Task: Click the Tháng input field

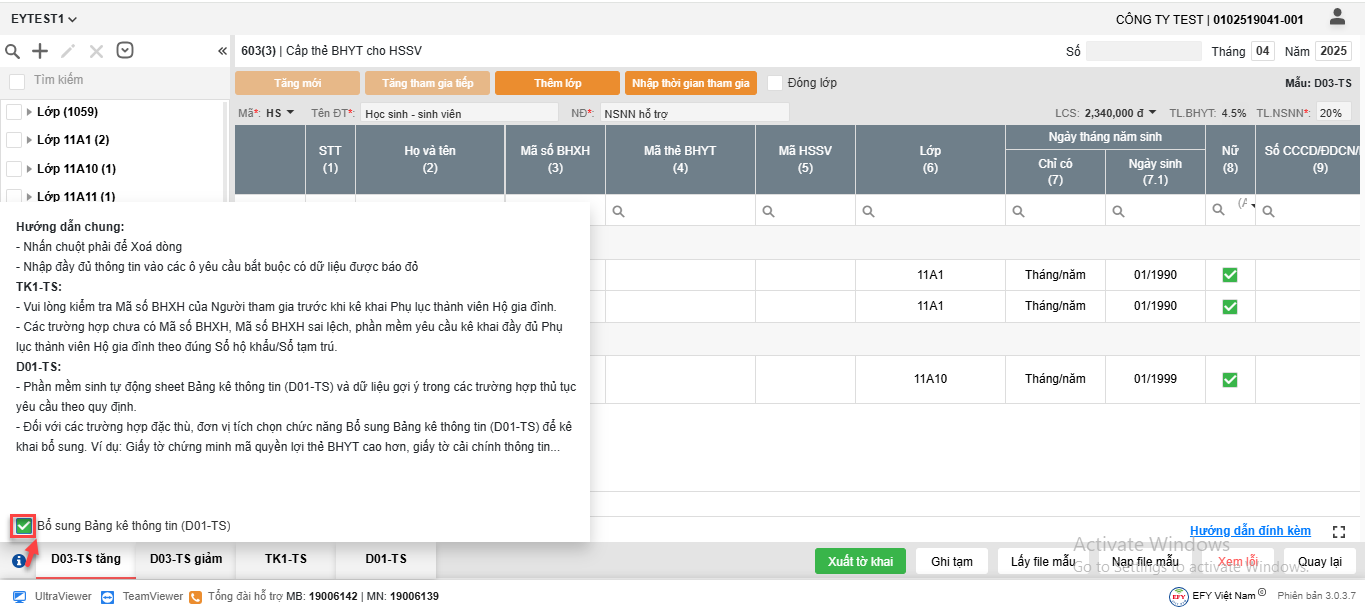Action: point(1263,51)
